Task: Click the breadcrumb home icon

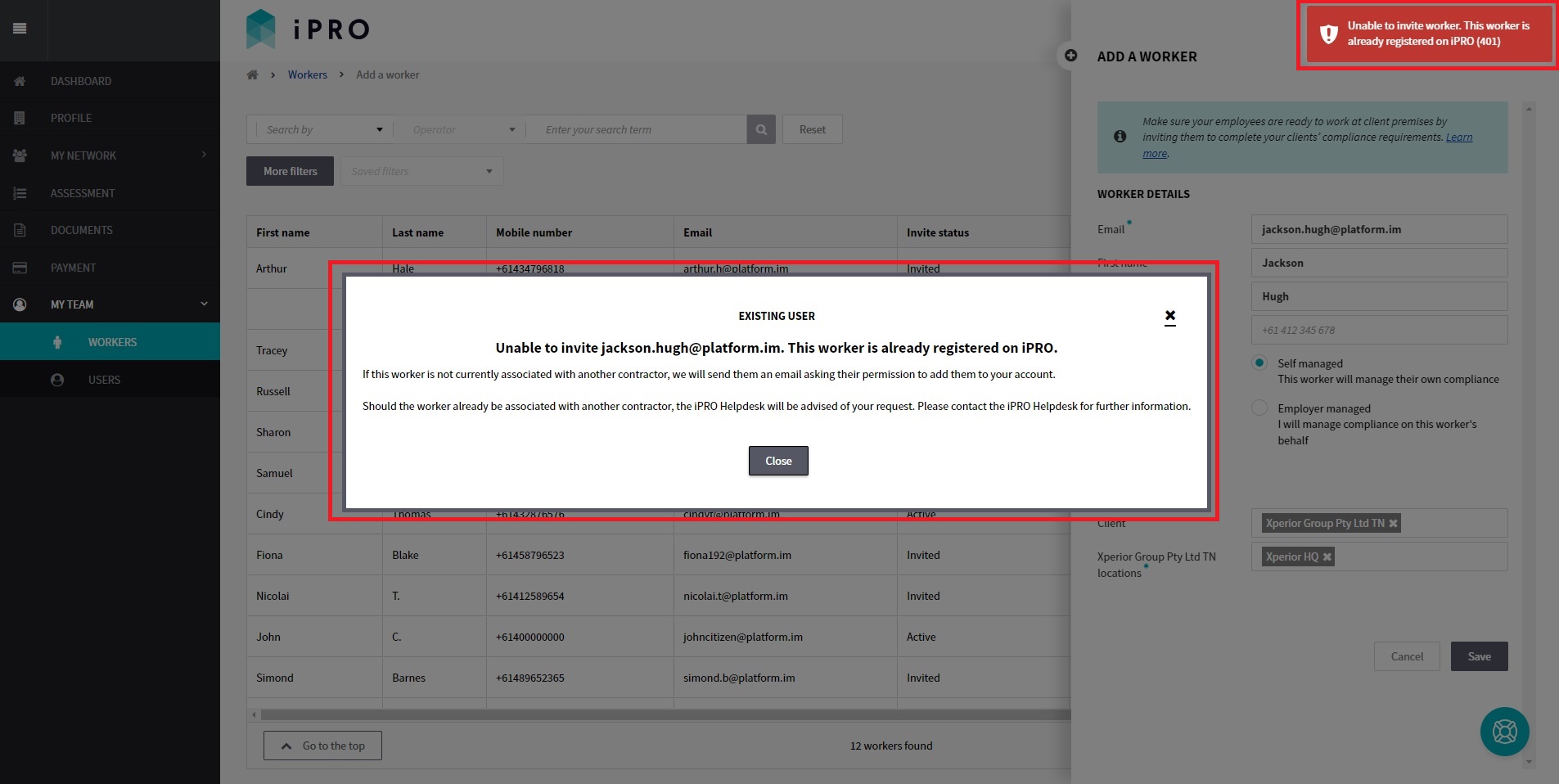Action: 252,74
